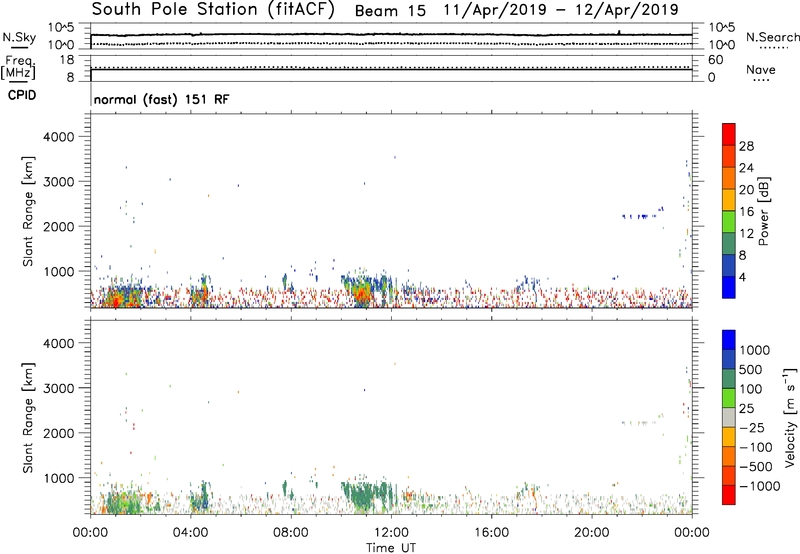The height and width of the screenshot is (554, 800).
Task: Click the "-100" label on velocity colorbar
Action: tap(756, 447)
